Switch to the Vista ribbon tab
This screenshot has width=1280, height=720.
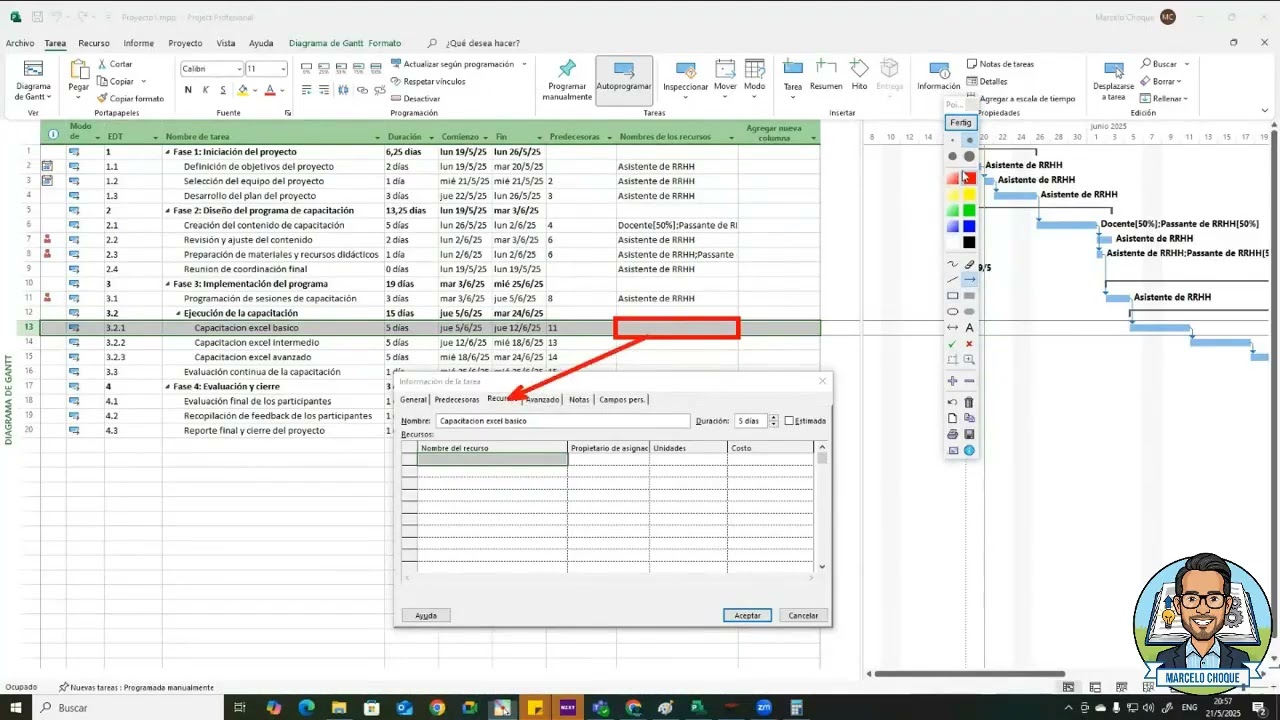[x=226, y=43]
